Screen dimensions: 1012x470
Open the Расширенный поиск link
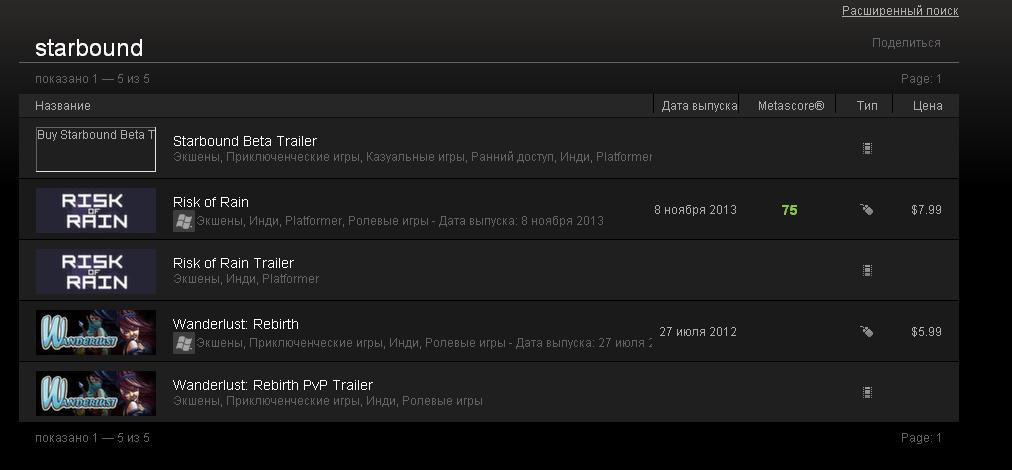(x=900, y=11)
